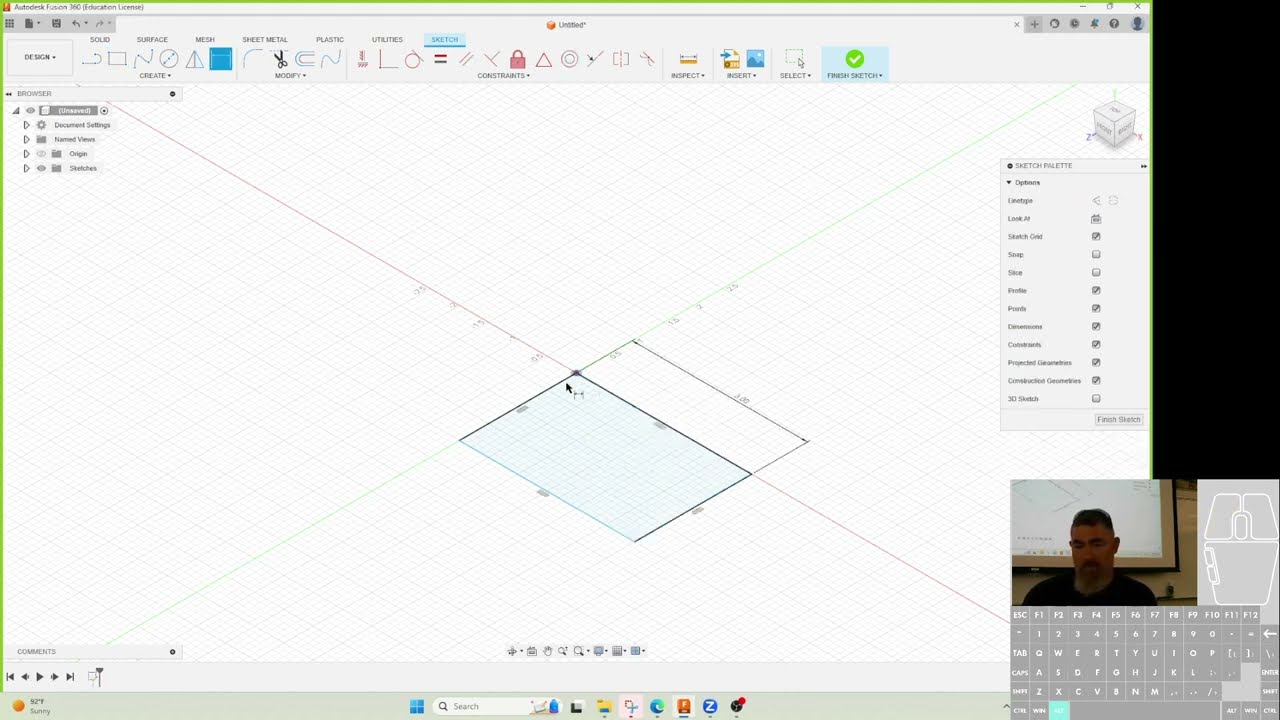Apply the Perpendicular constraint
The height and width of the screenshot is (720, 1280).
[492, 59]
